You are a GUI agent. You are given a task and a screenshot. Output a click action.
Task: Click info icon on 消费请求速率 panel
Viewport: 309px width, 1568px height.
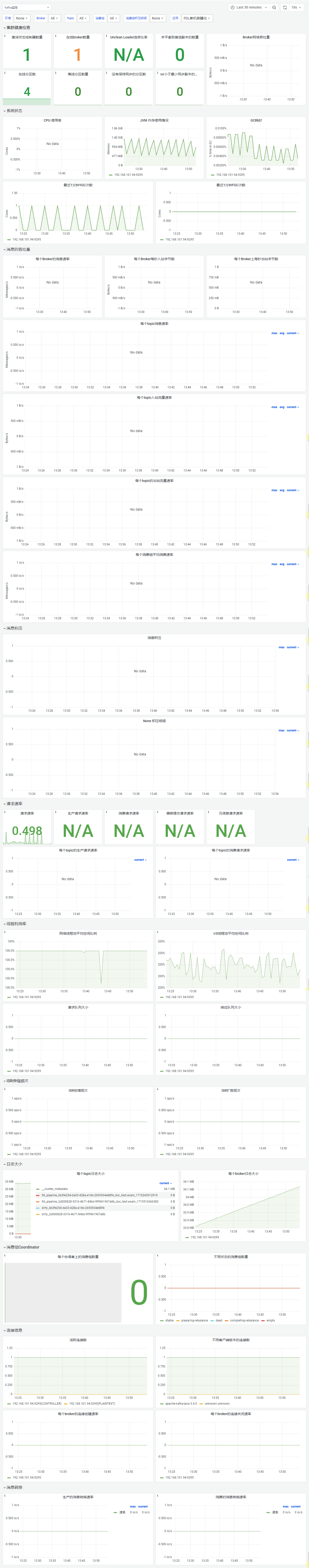coord(107,812)
